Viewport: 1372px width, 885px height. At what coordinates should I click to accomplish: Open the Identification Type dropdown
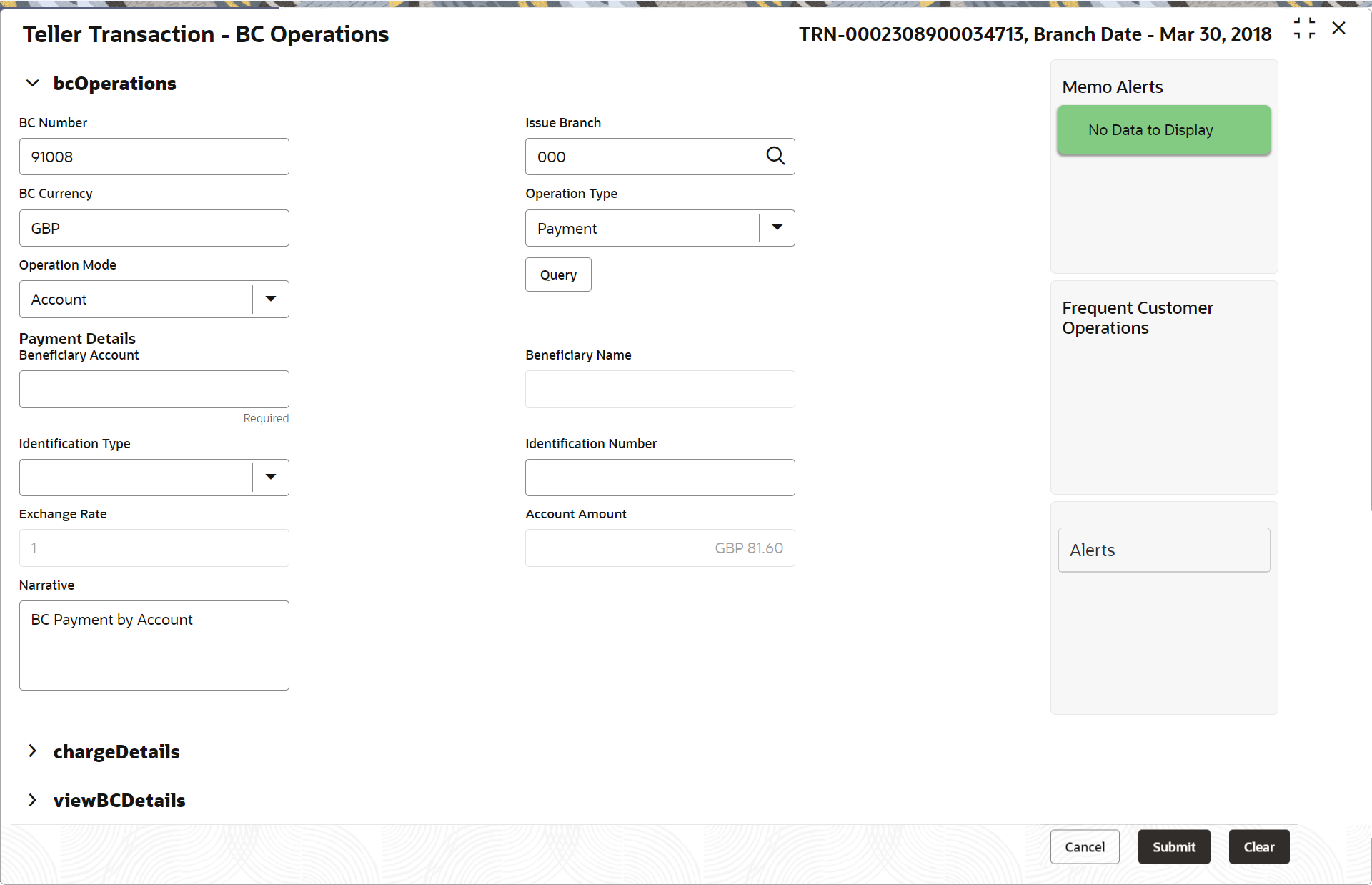pos(270,477)
